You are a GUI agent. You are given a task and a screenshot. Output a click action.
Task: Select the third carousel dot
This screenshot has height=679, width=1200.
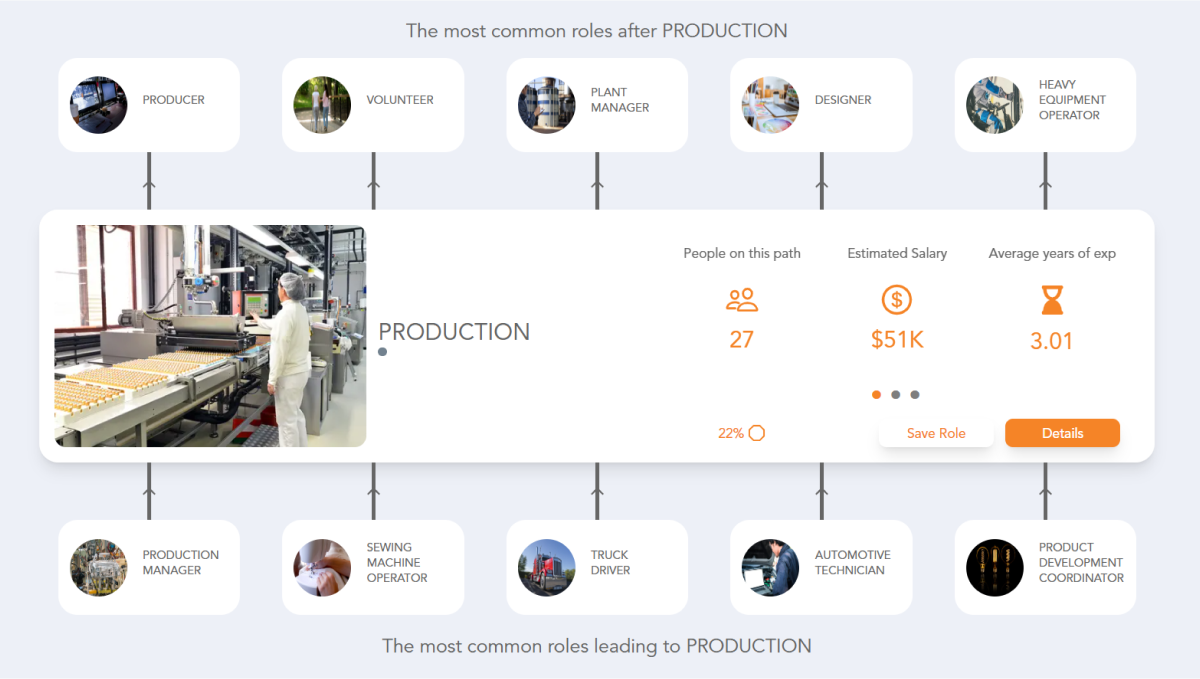tap(915, 394)
